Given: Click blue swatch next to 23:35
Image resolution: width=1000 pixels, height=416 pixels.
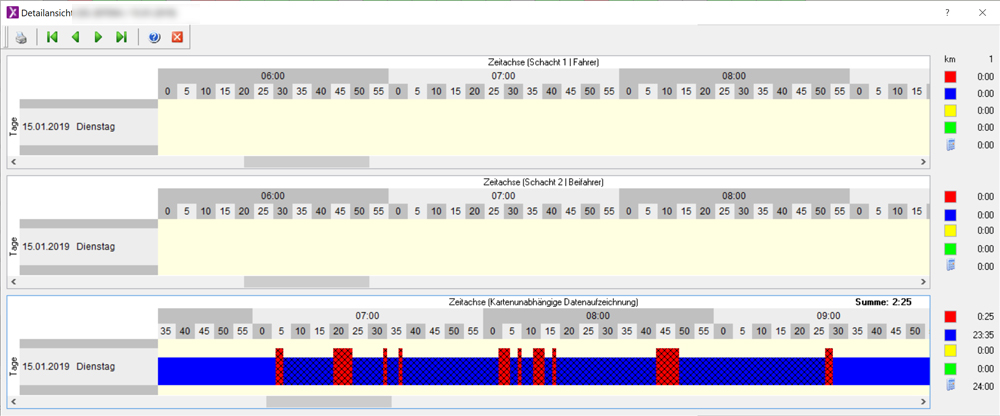Looking at the screenshot, I should point(951,334).
